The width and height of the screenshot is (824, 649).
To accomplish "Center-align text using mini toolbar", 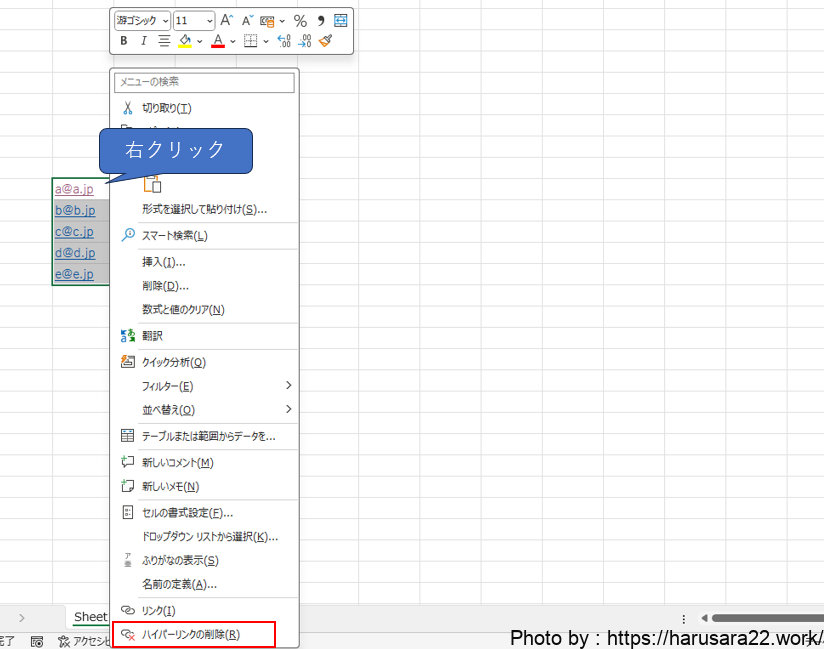I will pyautogui.click(x=164, y=41).
